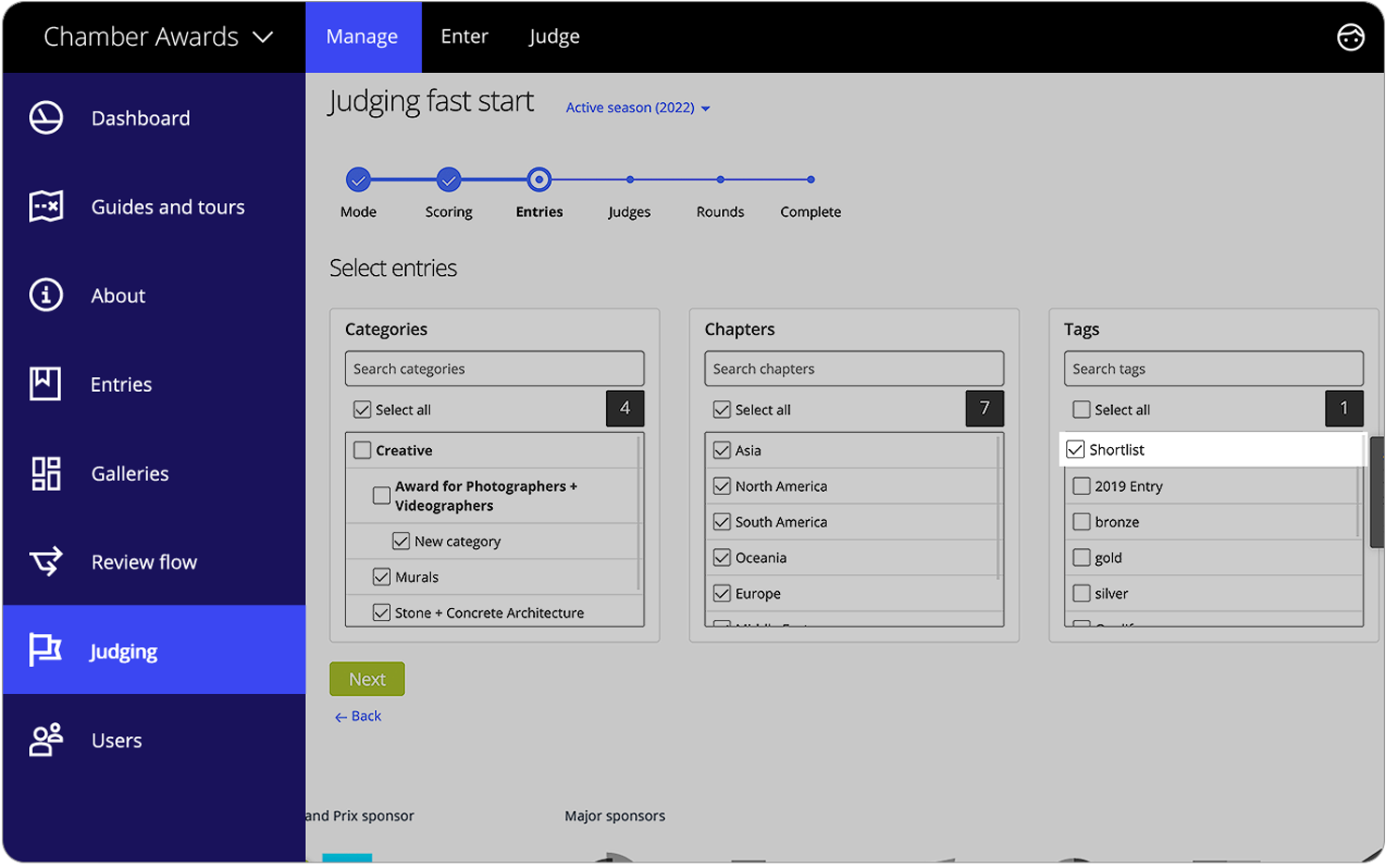Screen dimensions: 1386x868
Task: Open Entries via the bookmark icon
Action: click(x=45, y=383)
